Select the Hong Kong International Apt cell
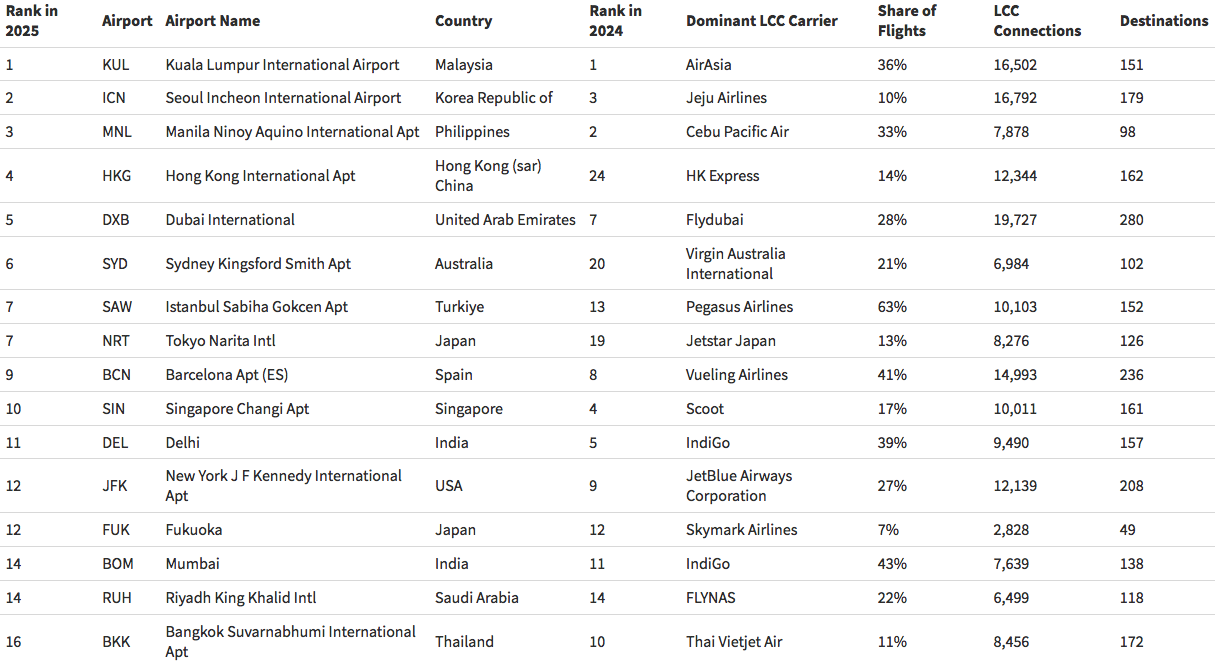This screenshot has width=1221, height=665. [x=260, y=176]
